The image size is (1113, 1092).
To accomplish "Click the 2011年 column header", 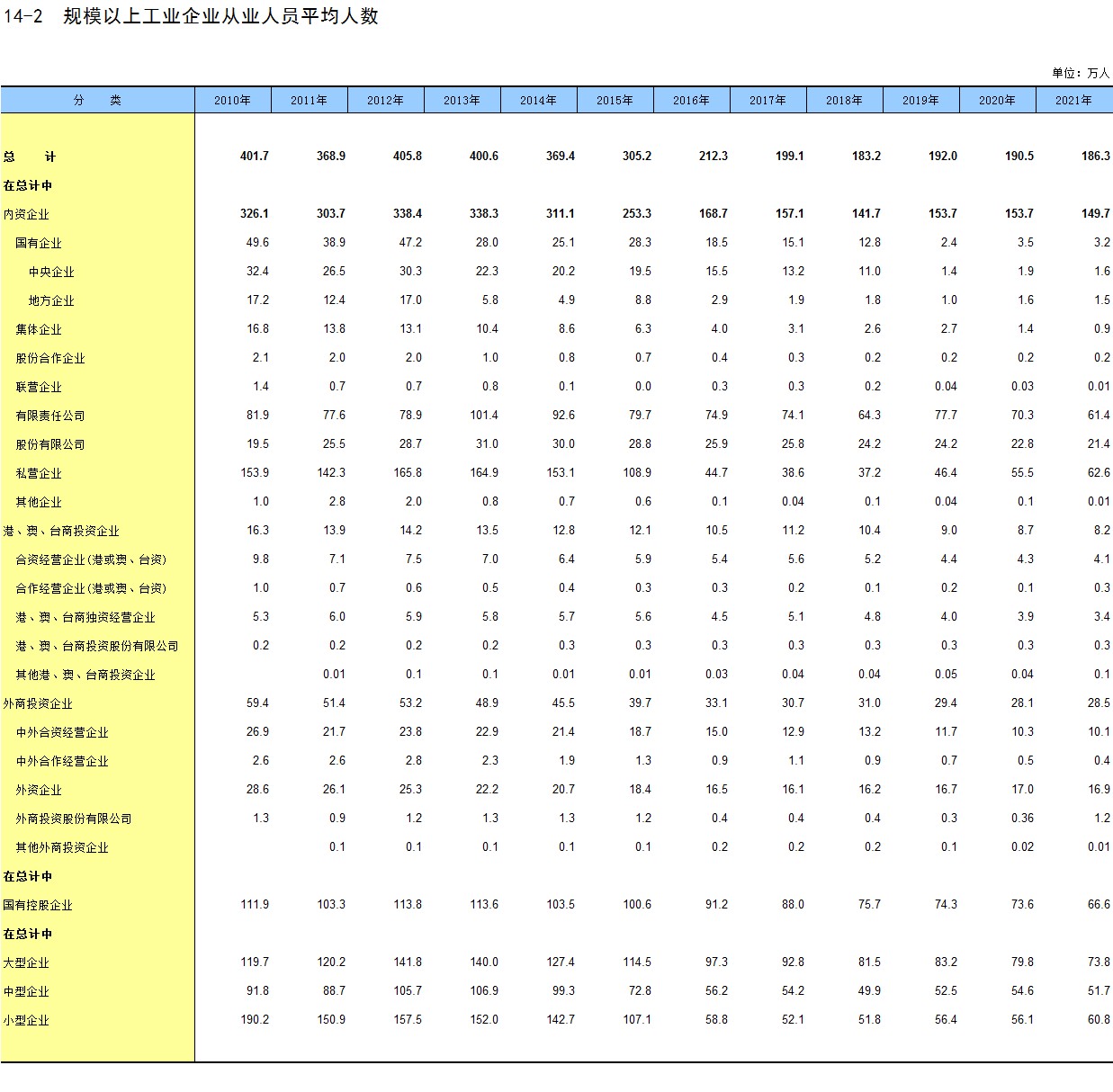I will pyautogui.click(x=310, y=100).
